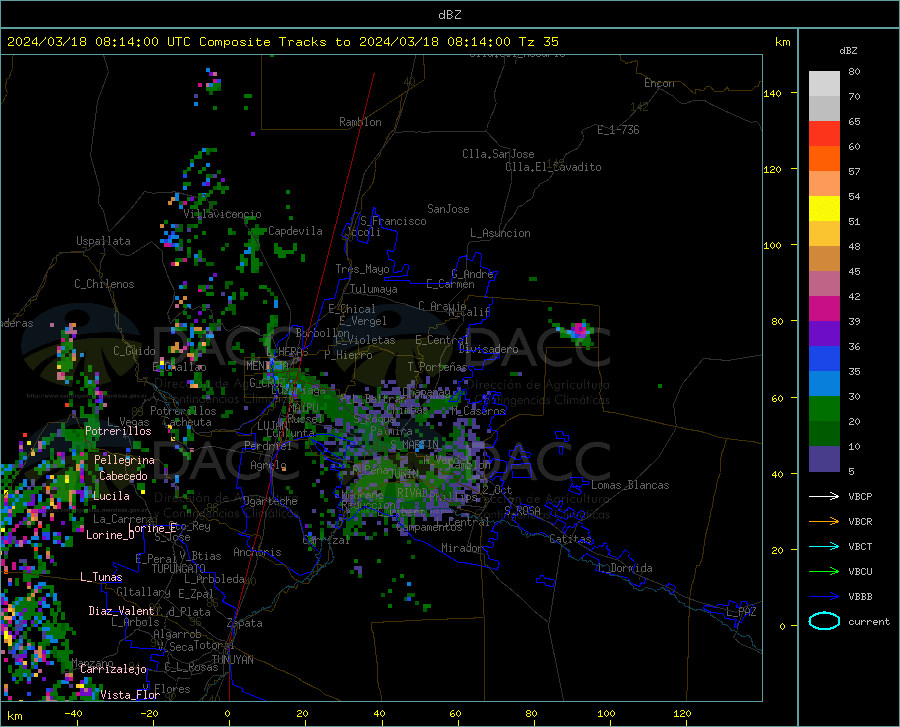The height and width of the screenshot is (727, 900).
Task: Click the E_1-736 label
Action: click(618, 130)
